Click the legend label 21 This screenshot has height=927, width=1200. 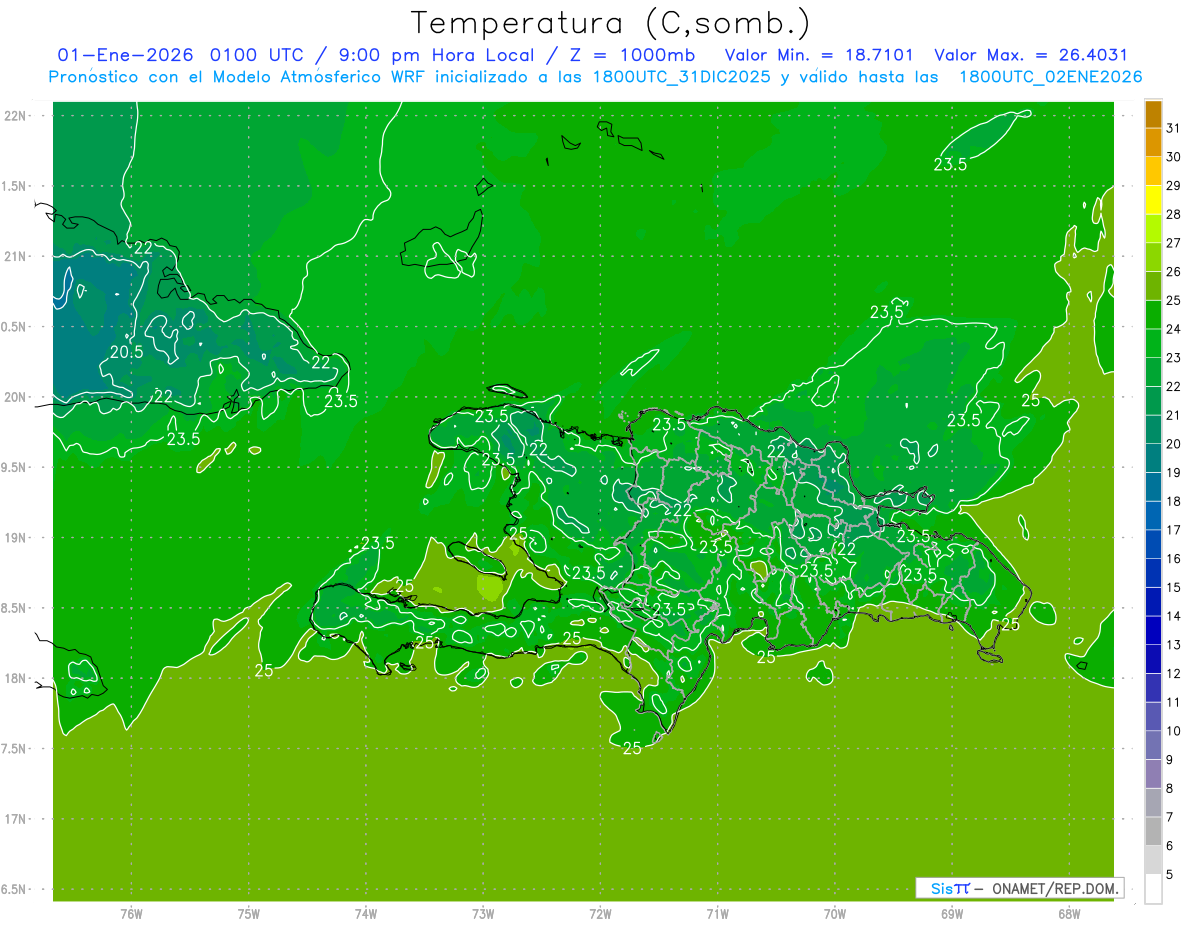1174,415
